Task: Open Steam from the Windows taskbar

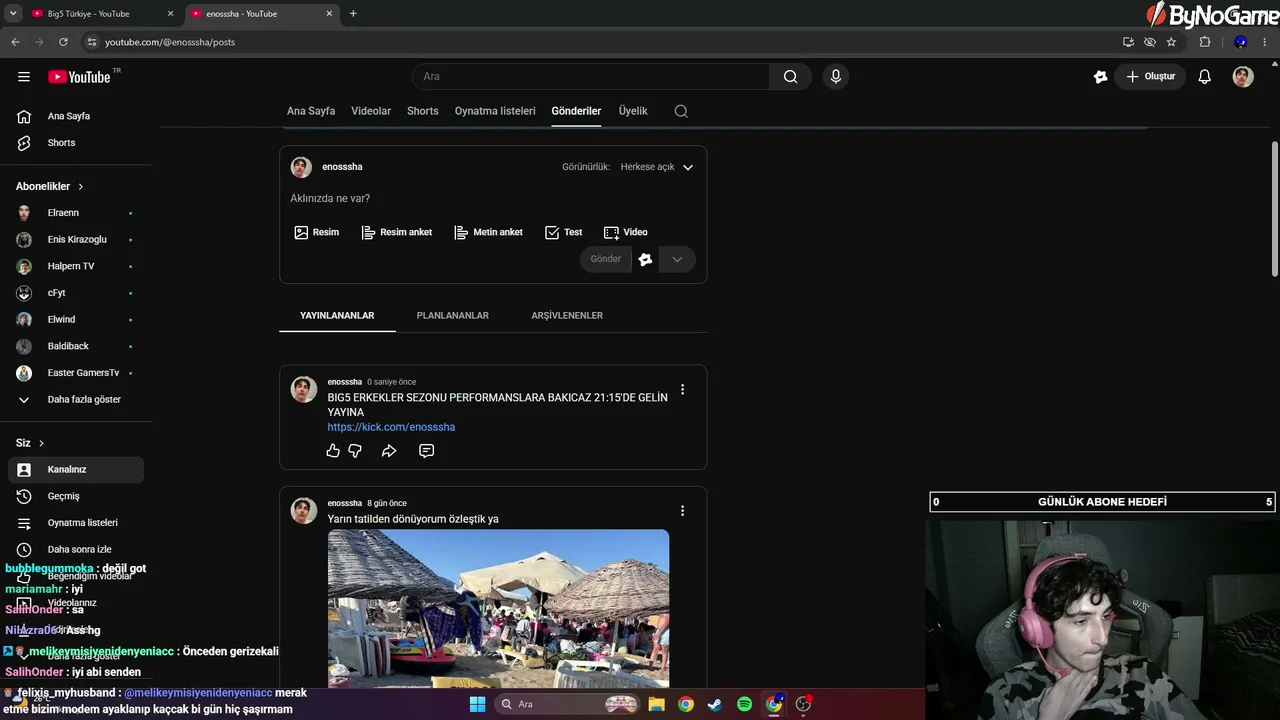Action: click(715, 704)
